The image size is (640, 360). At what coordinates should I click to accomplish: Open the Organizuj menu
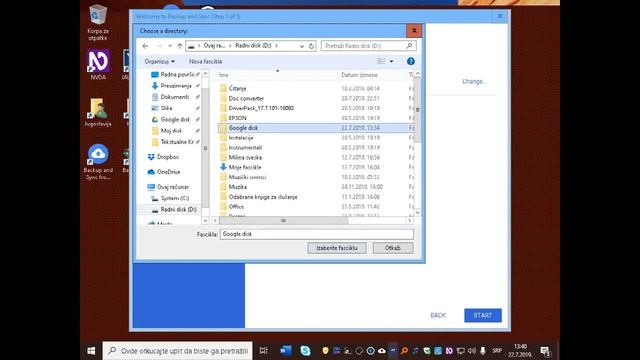tap(159, 61)
